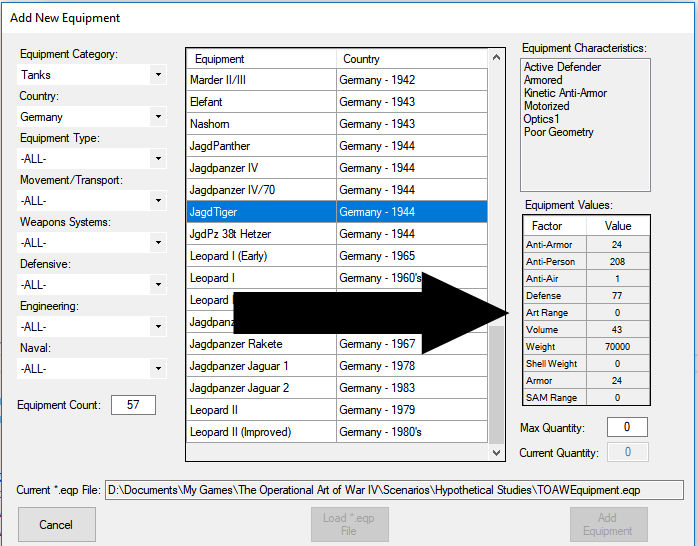This screenshot has width=698, height=546.
Task: Click the Anti-Armor value 24
Action: click(617, 245)
